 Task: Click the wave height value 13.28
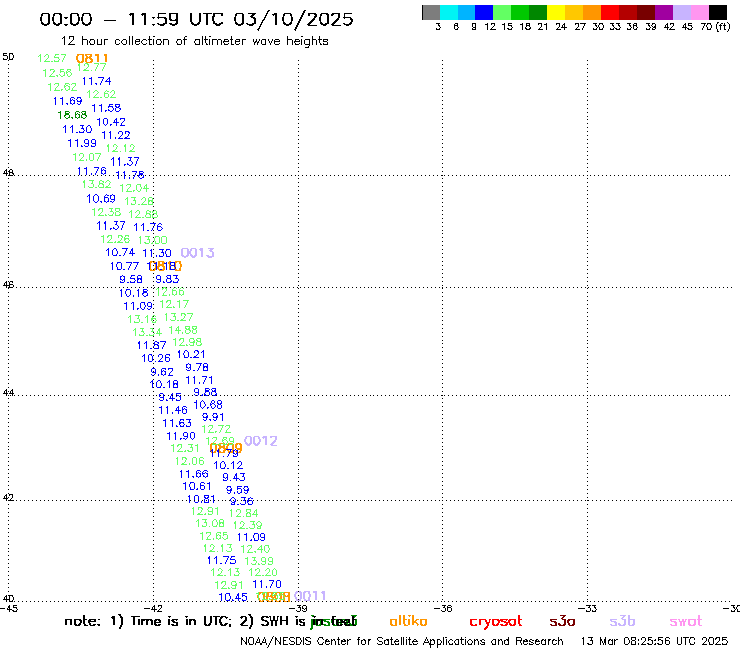coord(139,202)
